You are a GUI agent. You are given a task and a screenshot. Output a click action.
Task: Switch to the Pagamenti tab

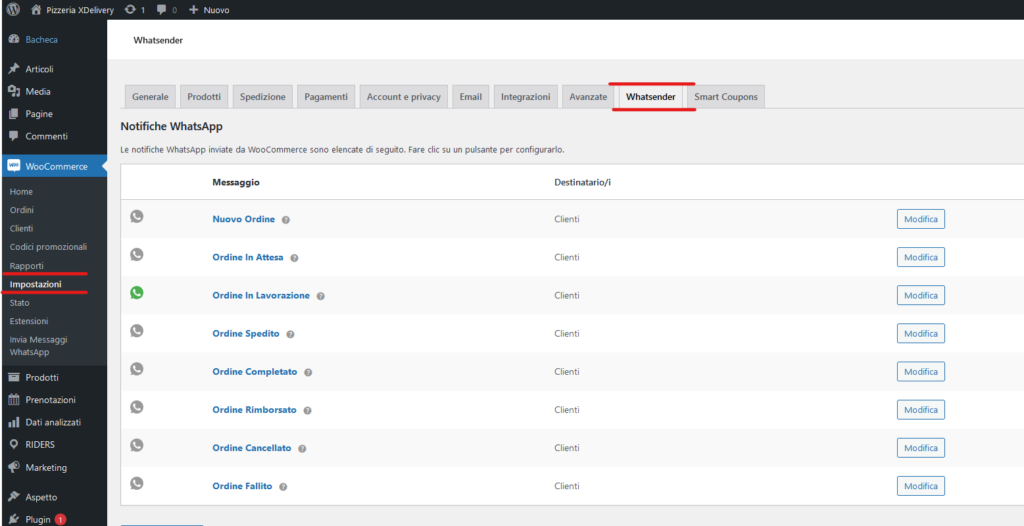point(326,97)
